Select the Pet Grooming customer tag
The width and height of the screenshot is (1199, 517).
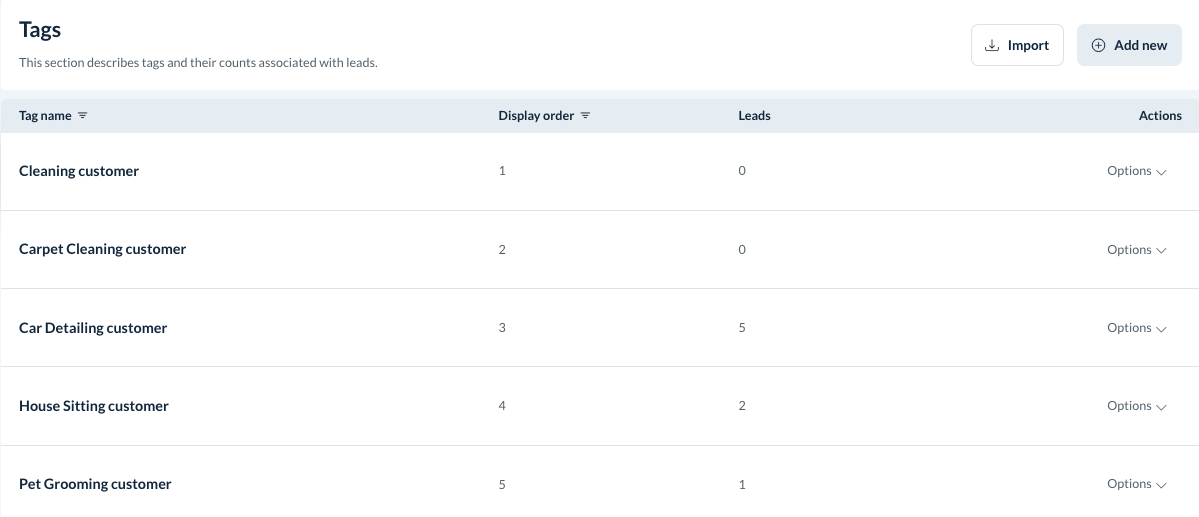pos(95,484)
